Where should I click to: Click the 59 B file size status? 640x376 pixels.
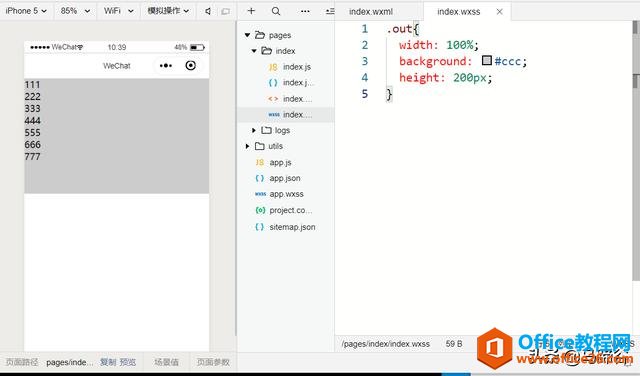pos(454,344)
